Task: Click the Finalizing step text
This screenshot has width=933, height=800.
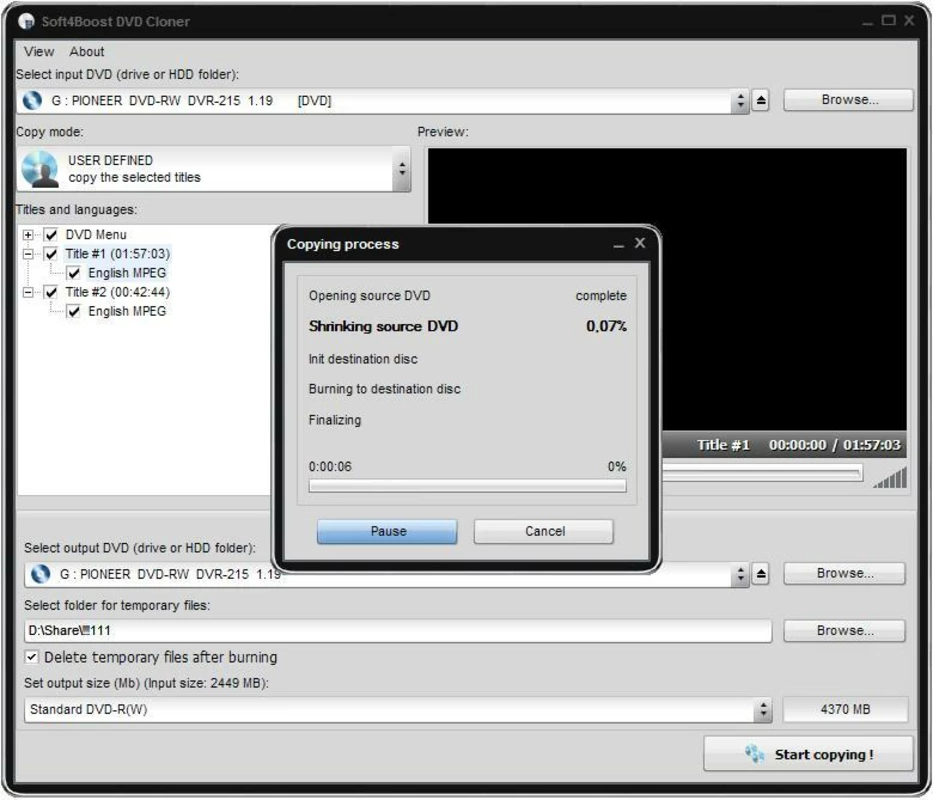Action: click(x=334, y=420)
